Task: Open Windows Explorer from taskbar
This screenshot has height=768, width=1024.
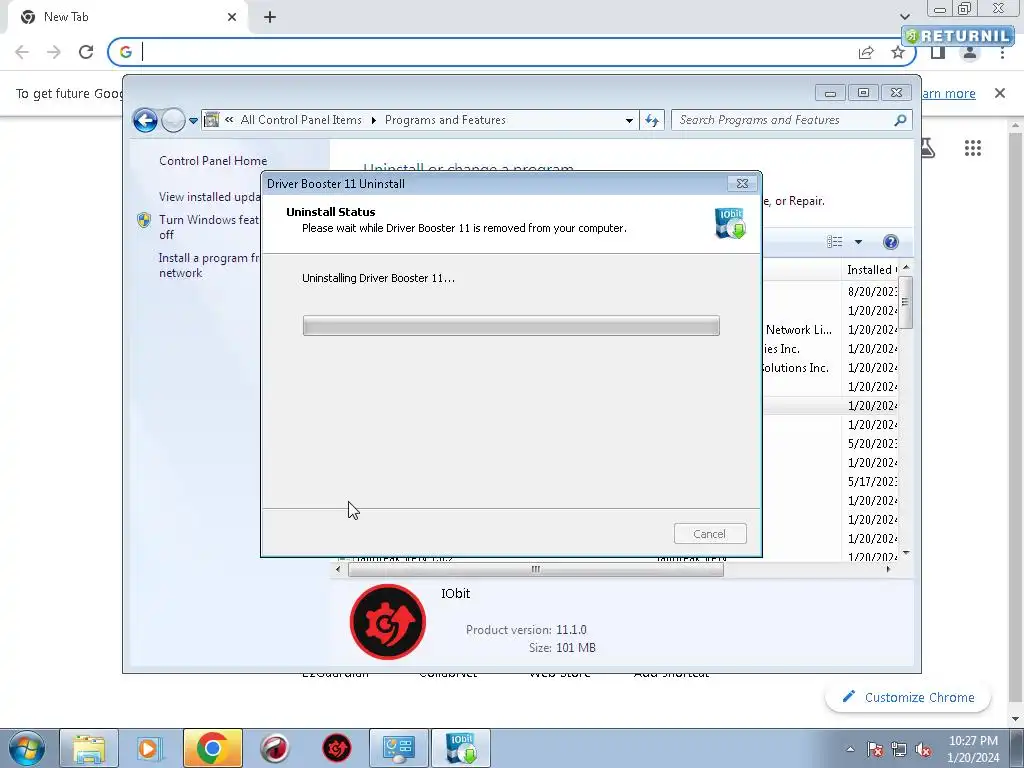Action: point(89,748)
